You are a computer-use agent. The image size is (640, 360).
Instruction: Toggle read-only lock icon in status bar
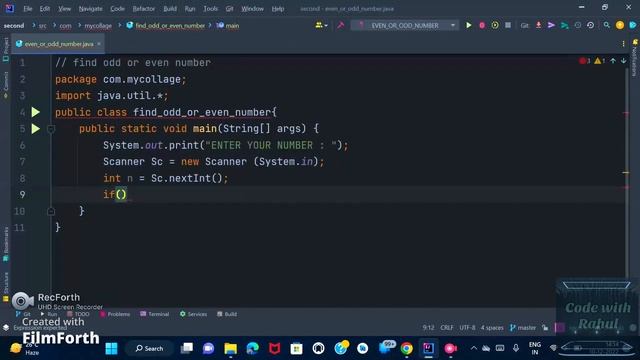[545, 327]
